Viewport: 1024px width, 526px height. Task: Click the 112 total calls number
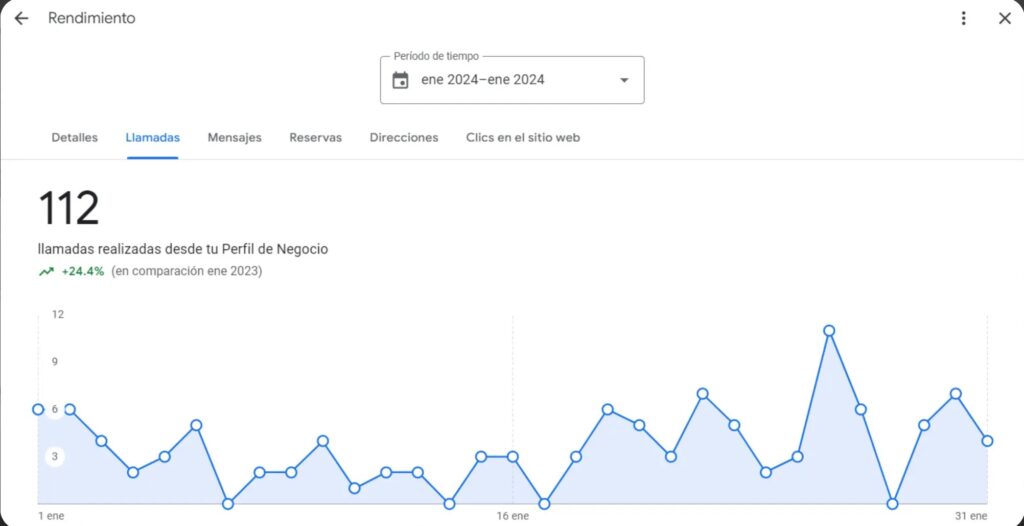pyautogui.click(x=69, y=208)
